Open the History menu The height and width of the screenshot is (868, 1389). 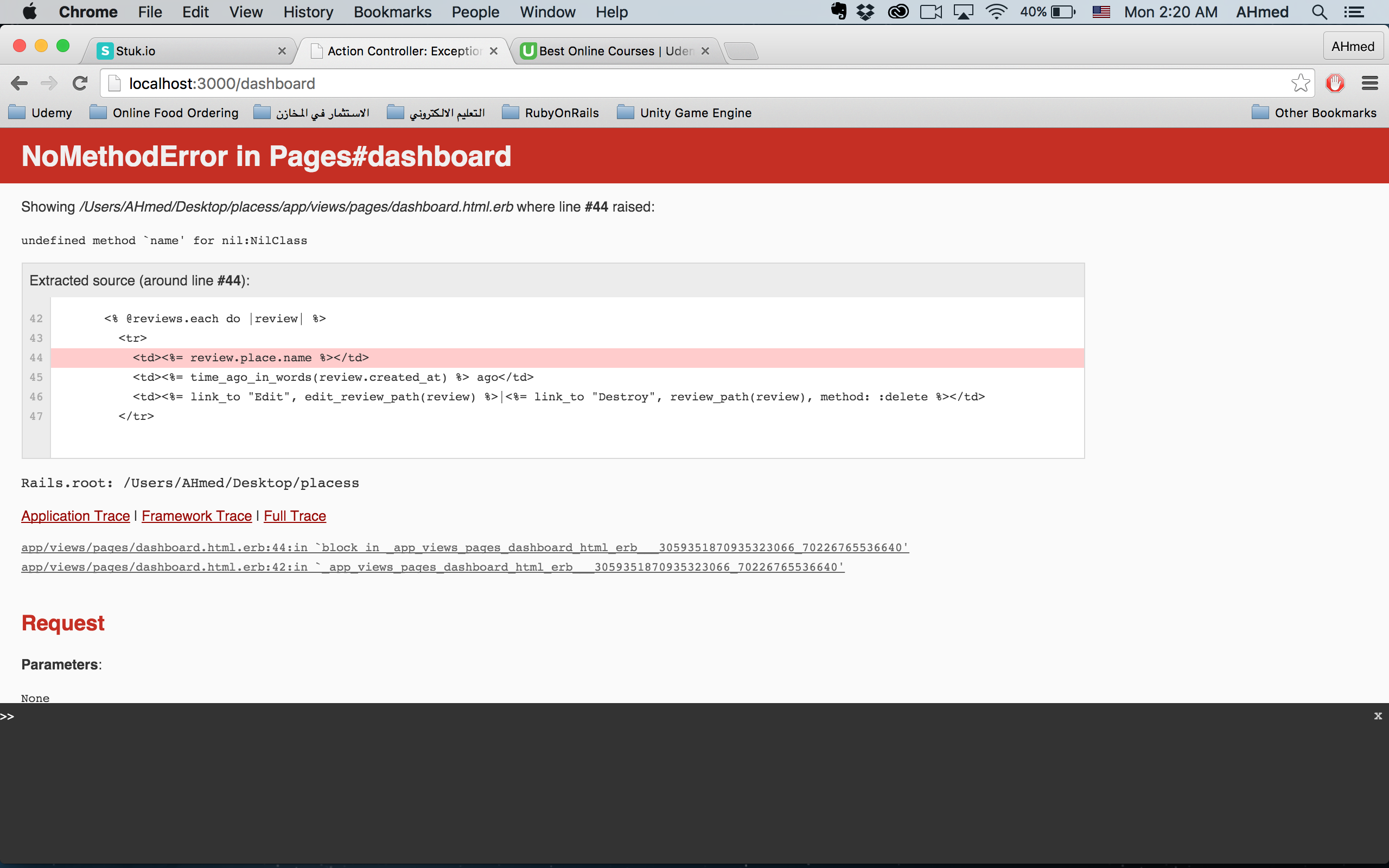[x=308, y=12]
